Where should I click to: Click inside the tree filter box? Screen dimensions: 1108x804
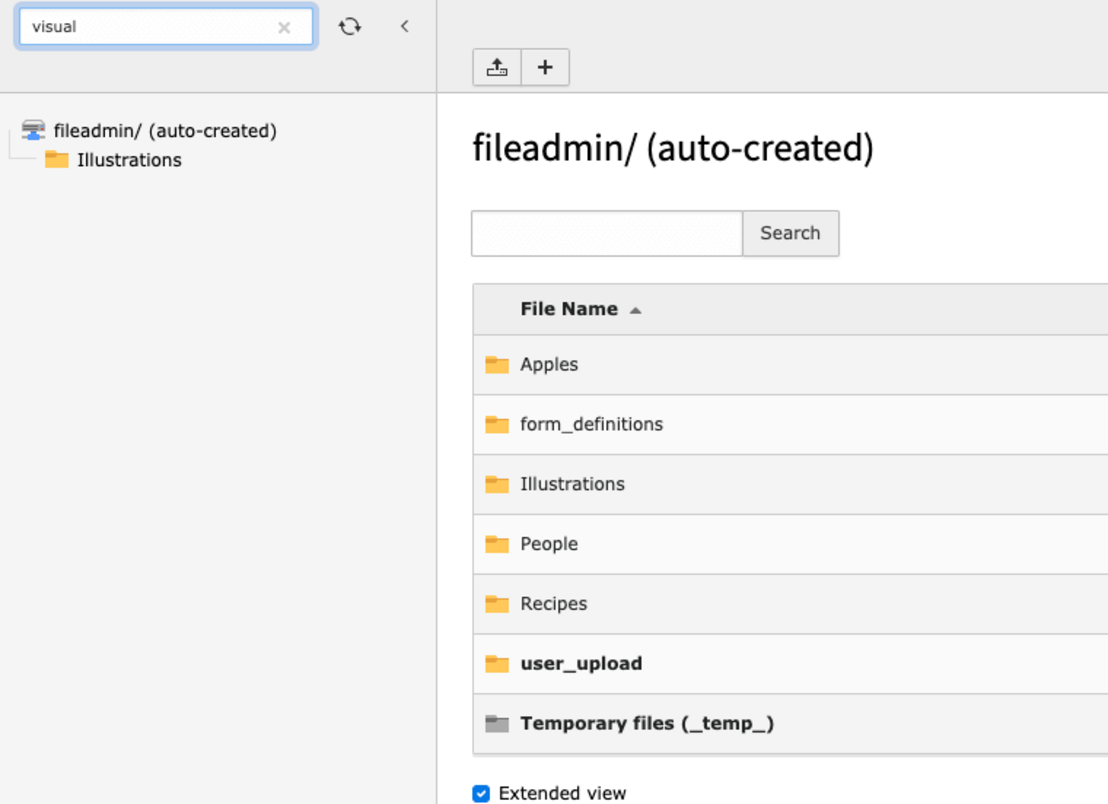click(x=150, y=26)
